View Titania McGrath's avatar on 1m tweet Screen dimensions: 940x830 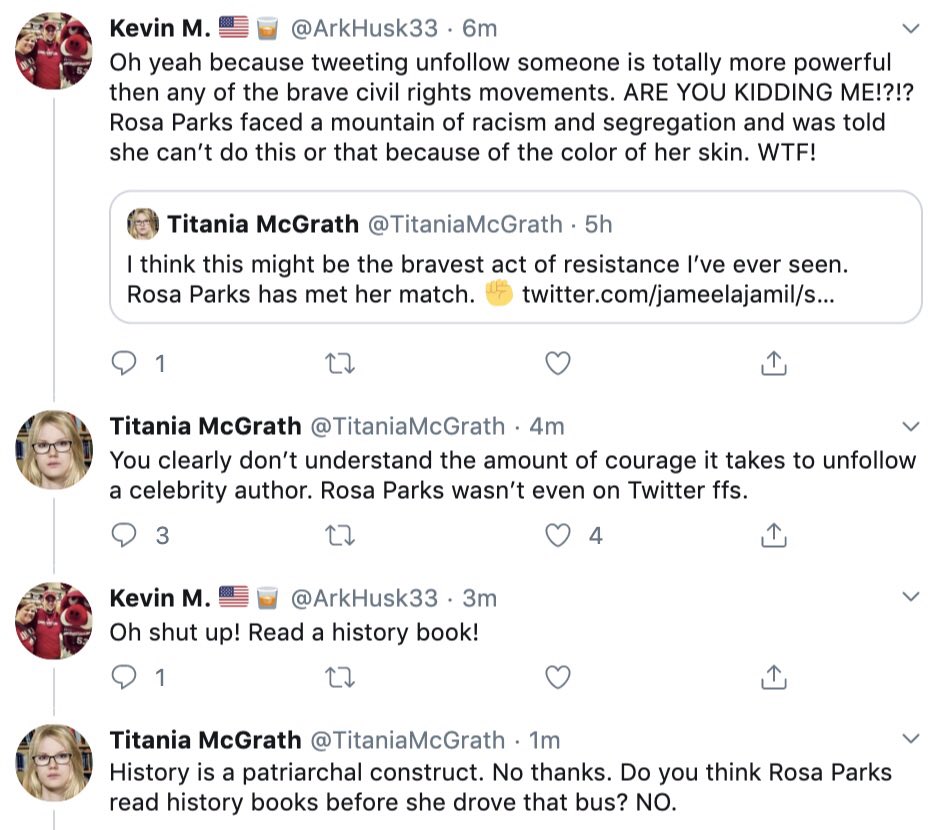pyautogui.click(x=54, y=763)
